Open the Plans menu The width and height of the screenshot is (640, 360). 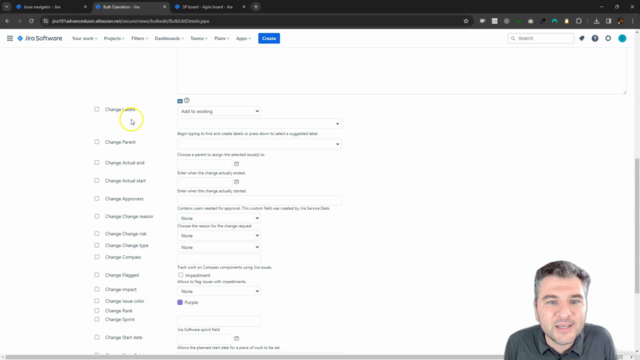point(221,38)
